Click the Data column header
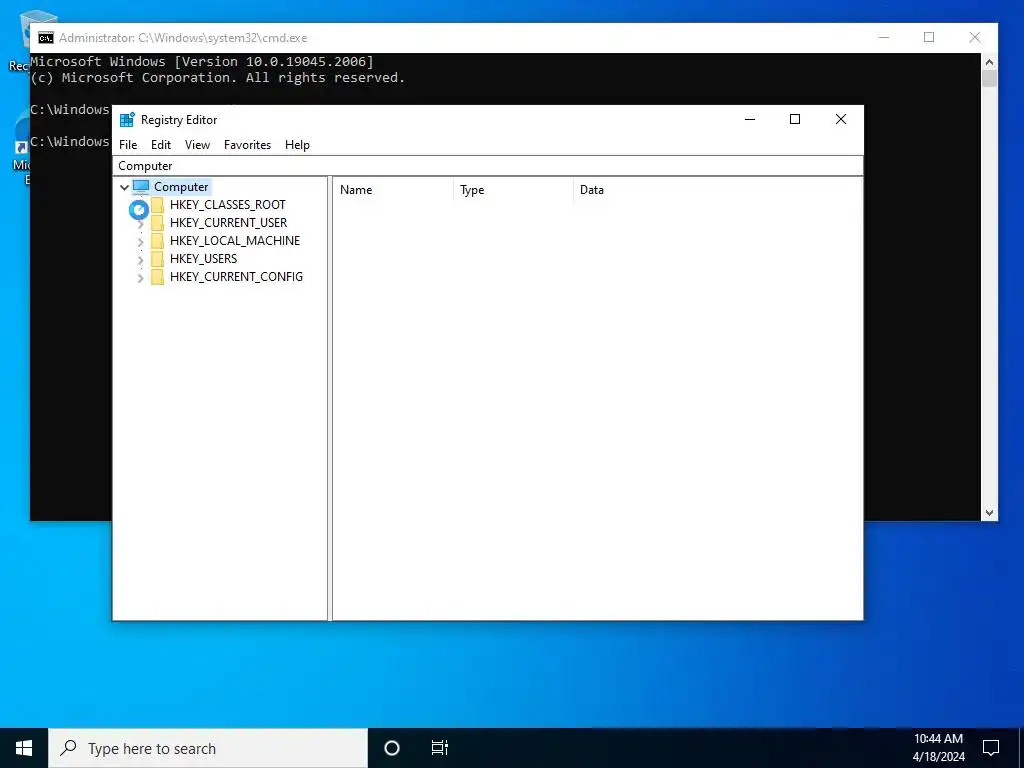1024x768 pixels. (x=718, y=190)
